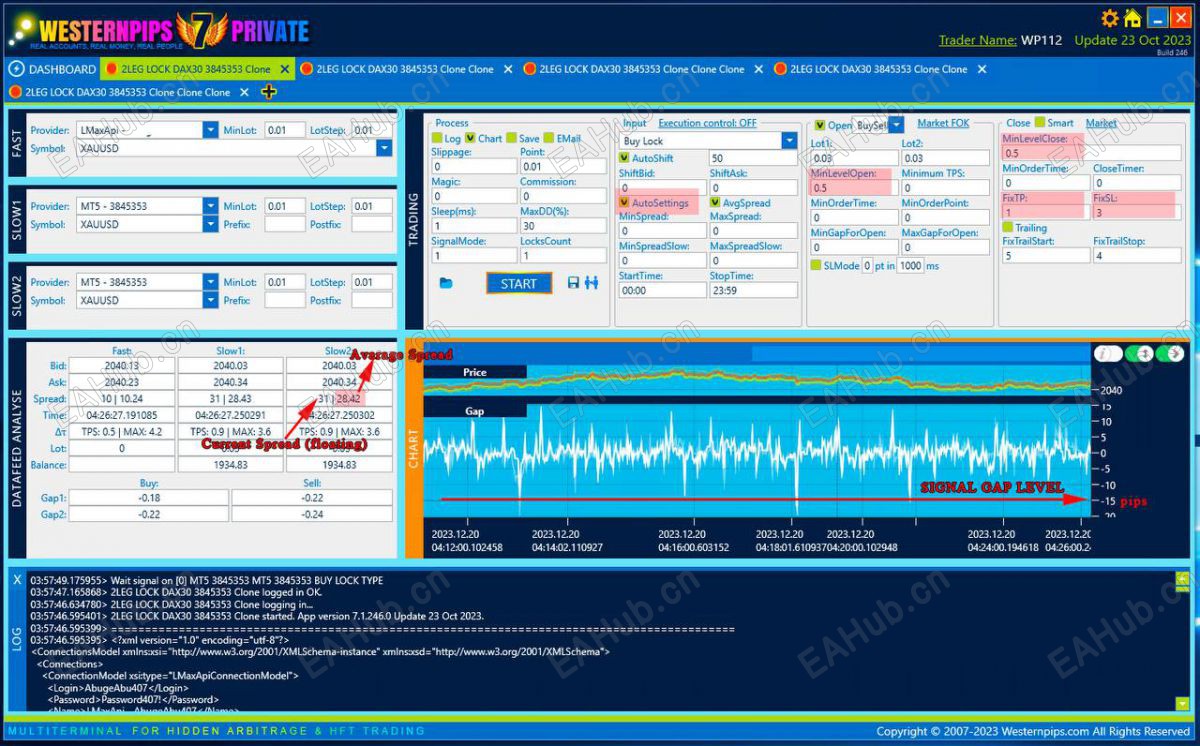Close log panel with the X icon

[x=16, y=580]
